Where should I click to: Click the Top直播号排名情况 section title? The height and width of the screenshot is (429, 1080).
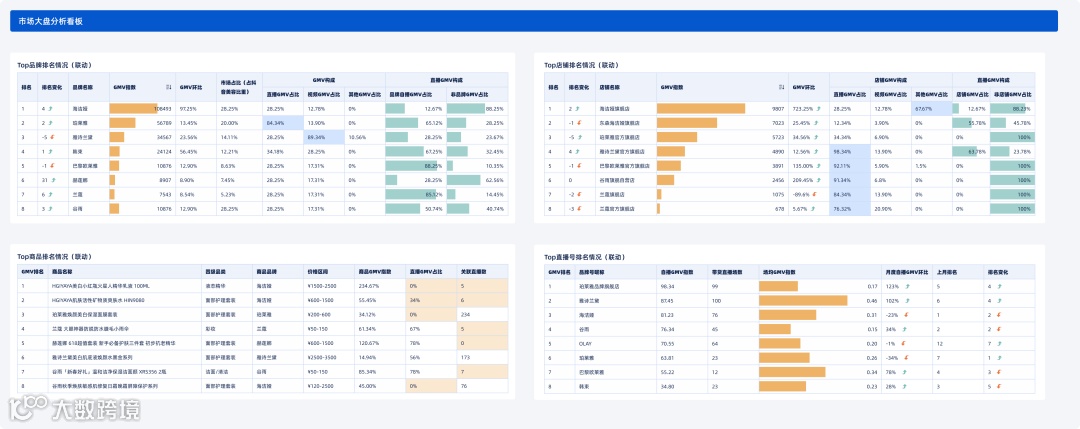point(585,256)
